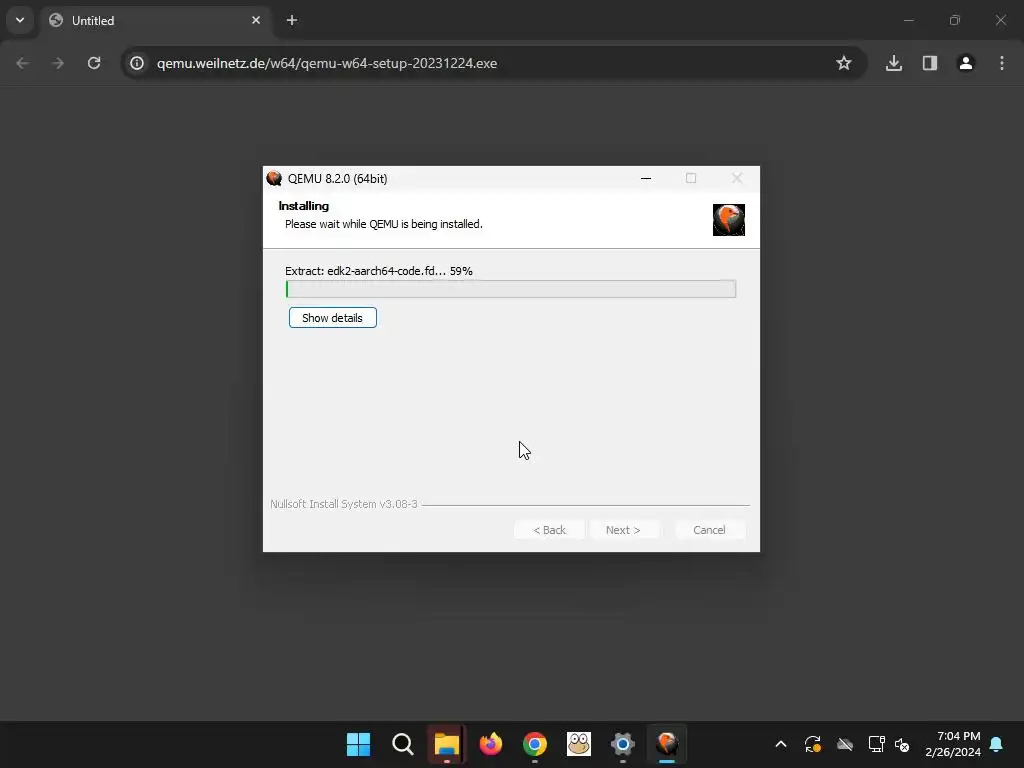Open File Explorer from taskbar
Image resolution: width=1024 pixels, height=768 pixels.
pyautogui.click(x=447, y=744)
